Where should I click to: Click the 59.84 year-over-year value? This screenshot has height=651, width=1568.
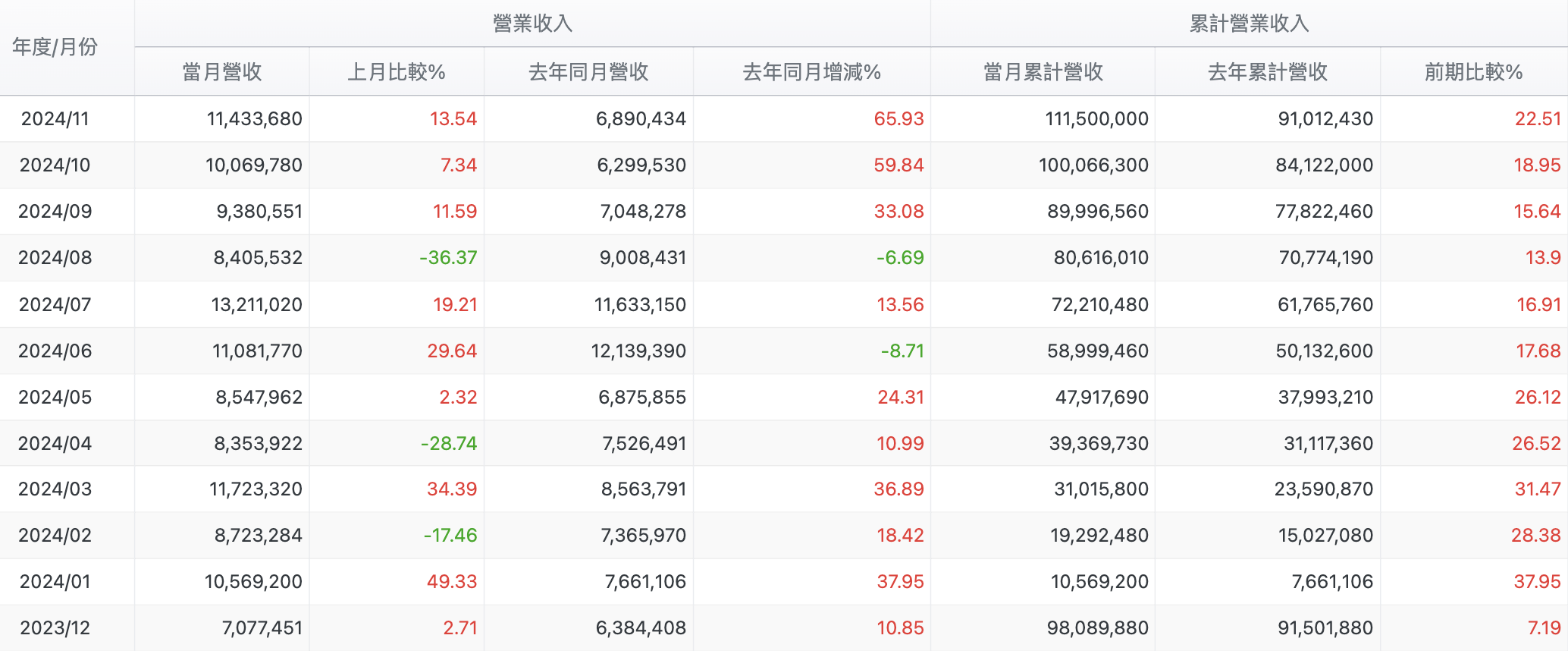tap(899, 165)
